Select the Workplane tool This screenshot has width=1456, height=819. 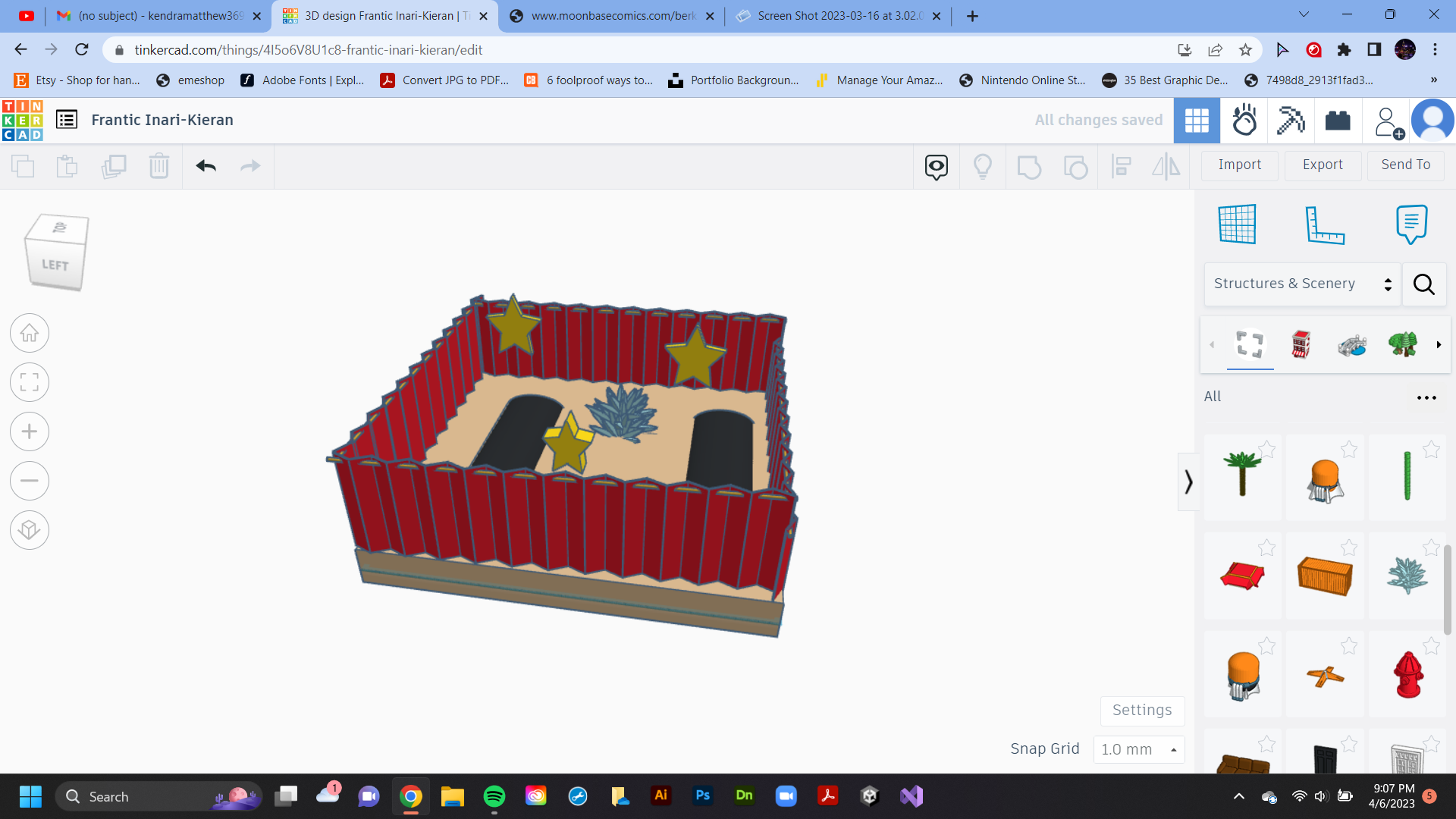(x=1238, y=224)
